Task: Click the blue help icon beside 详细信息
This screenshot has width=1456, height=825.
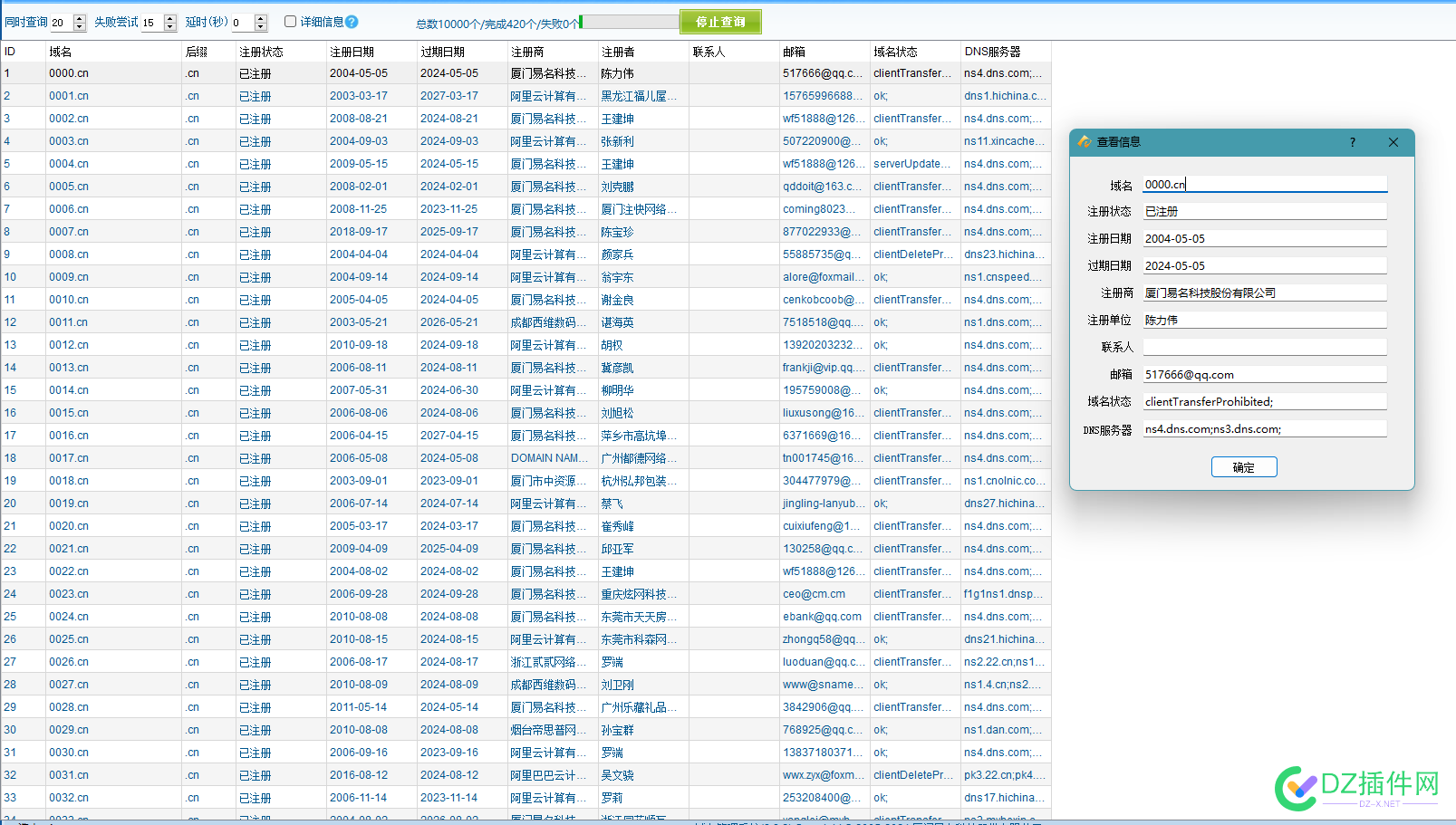Action: [352, 22]
